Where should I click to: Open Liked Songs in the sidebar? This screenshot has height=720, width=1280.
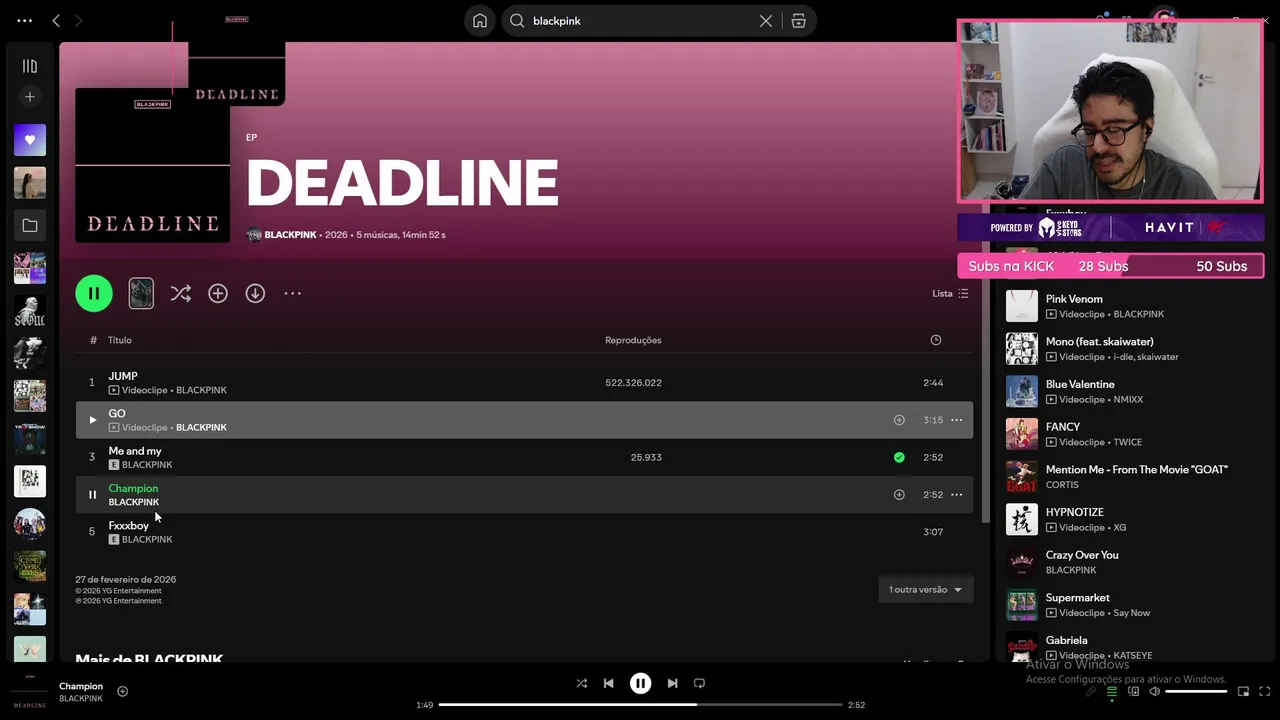(30, 140)
